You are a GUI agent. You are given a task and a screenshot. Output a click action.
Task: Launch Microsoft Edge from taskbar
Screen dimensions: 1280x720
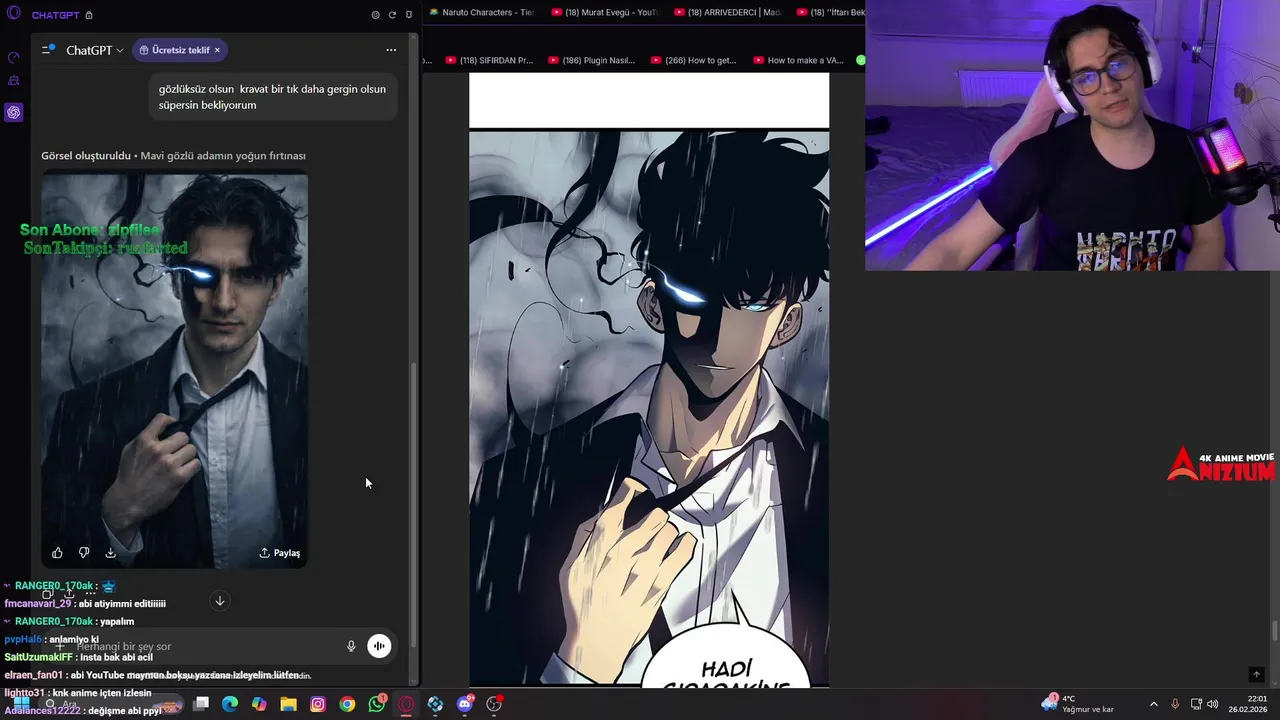(x=230, y=704)
